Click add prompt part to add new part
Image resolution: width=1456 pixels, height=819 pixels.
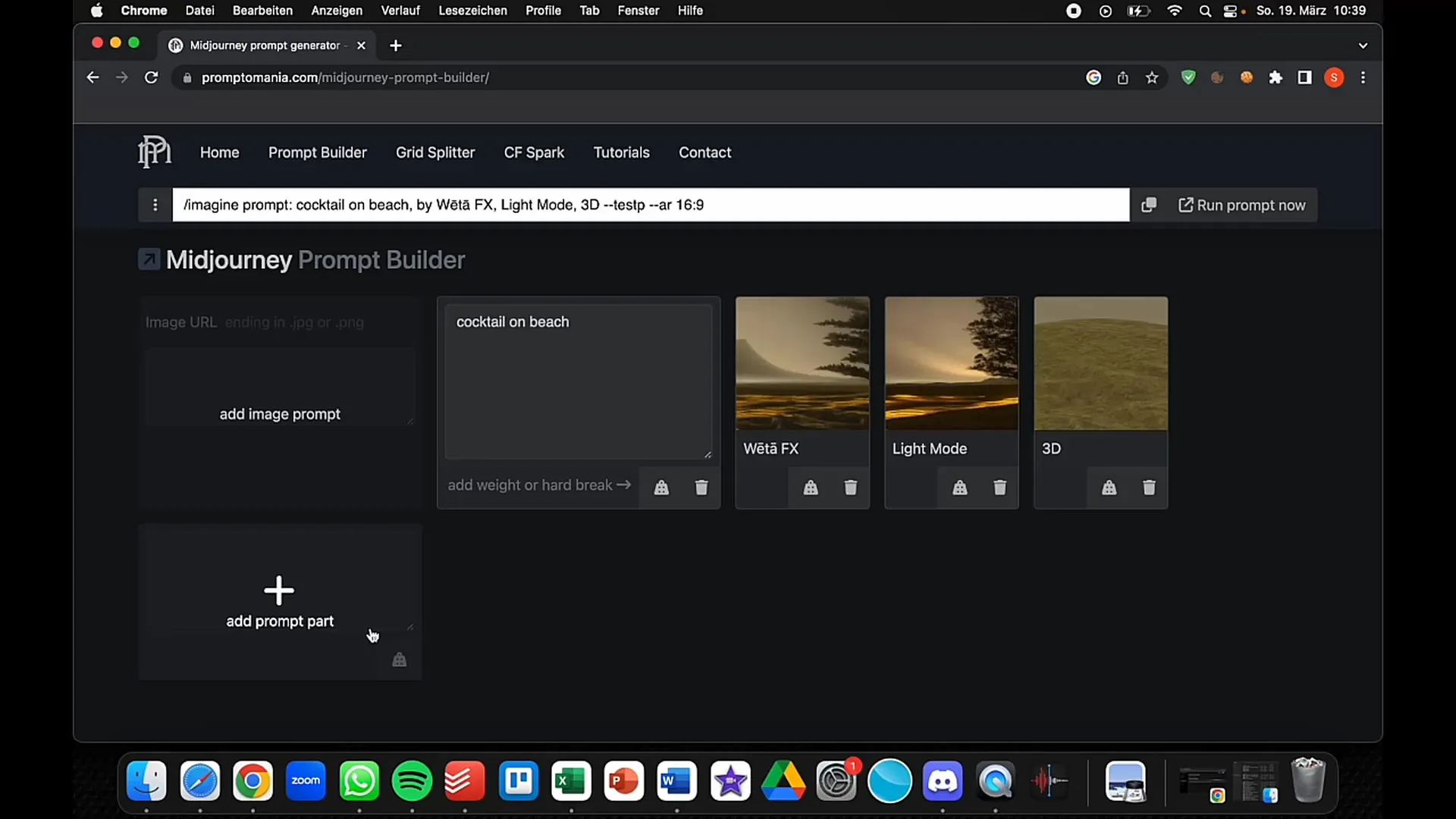point(279,600)
